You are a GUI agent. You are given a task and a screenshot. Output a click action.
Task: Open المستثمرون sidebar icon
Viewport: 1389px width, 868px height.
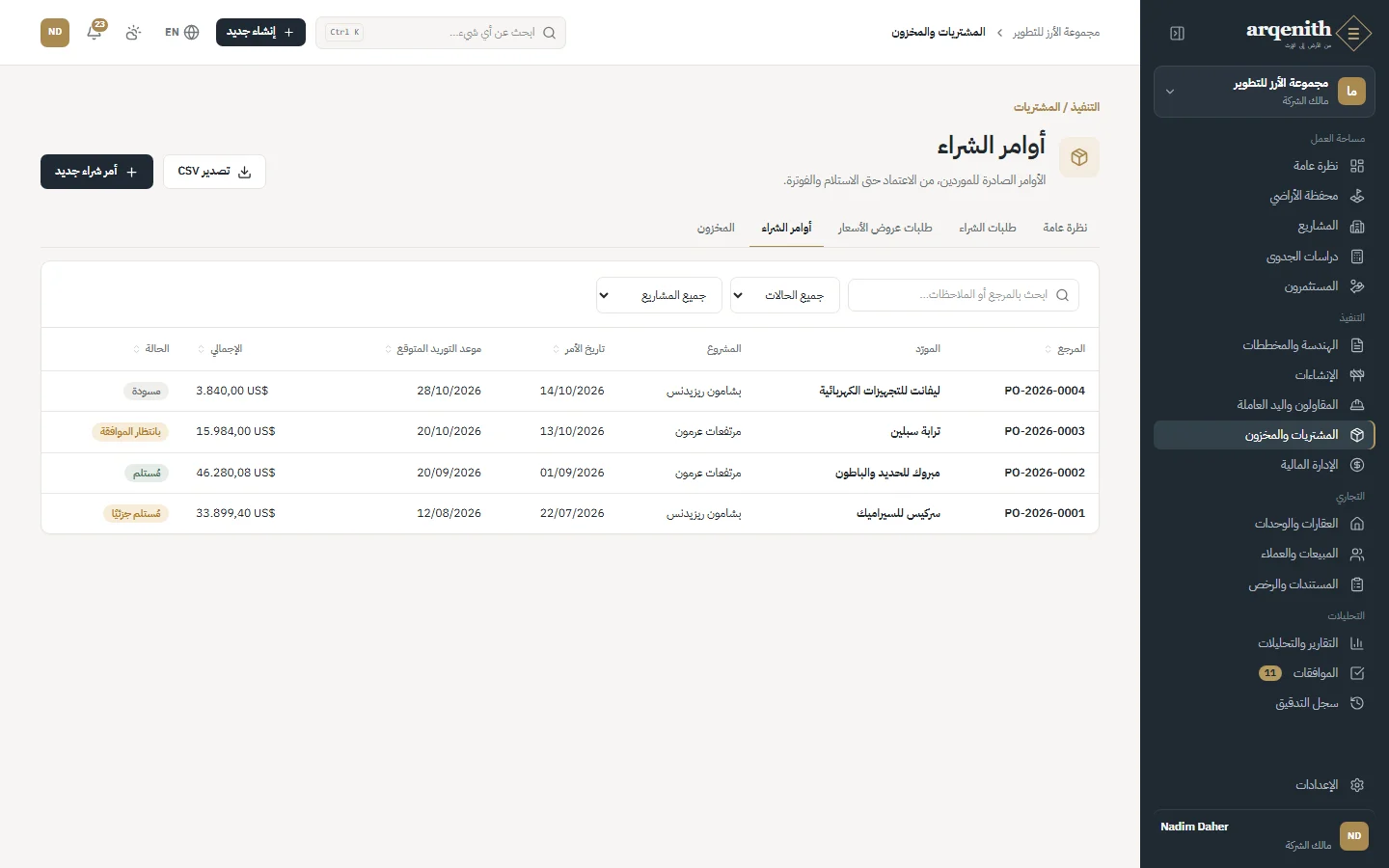pyautogui.click(x=1357, y=286)
